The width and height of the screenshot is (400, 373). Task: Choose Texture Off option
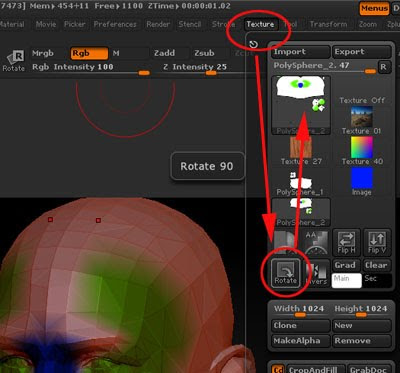click(x=362, y=100)
